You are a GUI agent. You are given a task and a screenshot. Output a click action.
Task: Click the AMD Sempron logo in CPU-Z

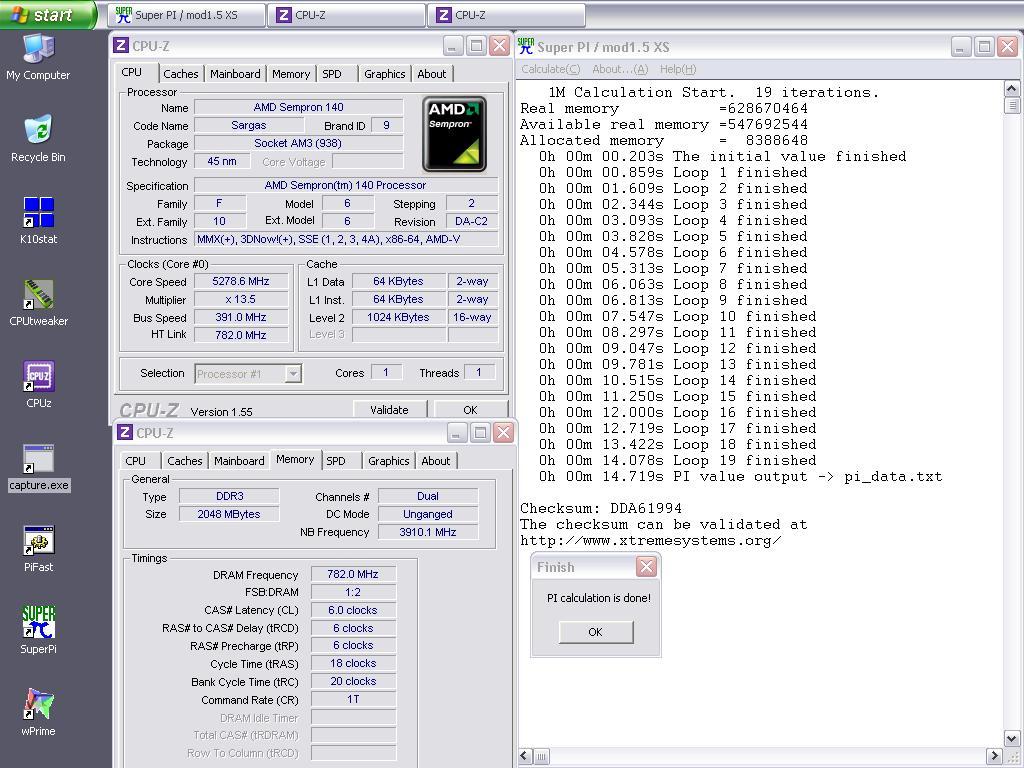click(455, 135)
